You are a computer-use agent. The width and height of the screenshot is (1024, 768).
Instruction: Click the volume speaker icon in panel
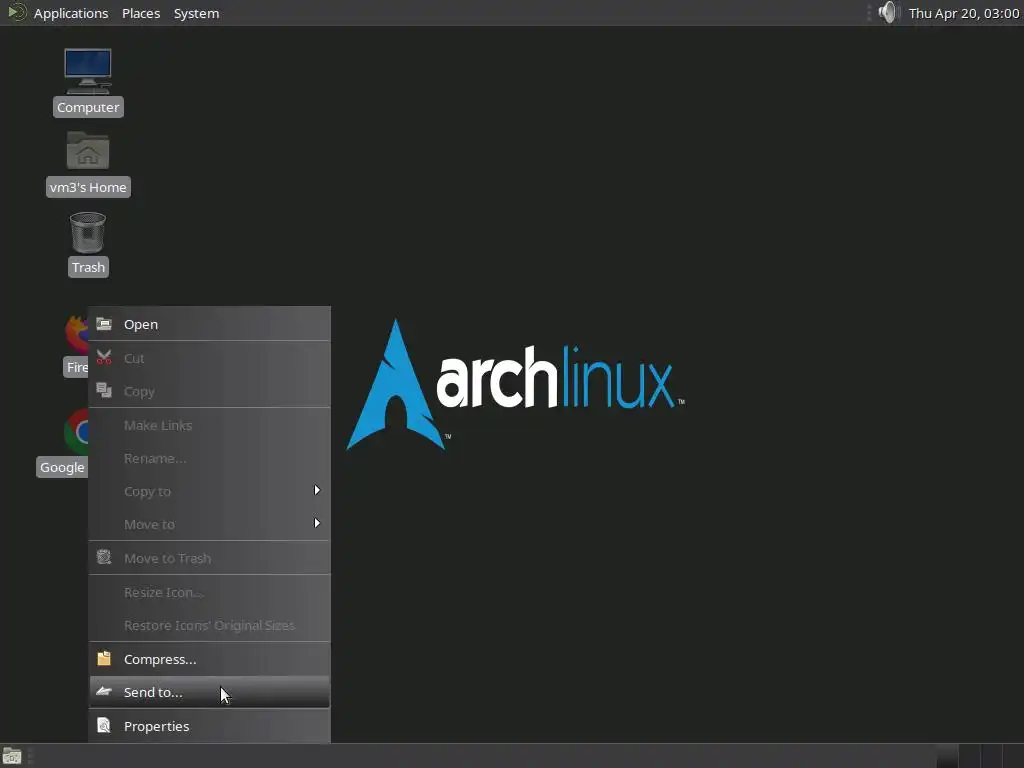pos(888,12)
